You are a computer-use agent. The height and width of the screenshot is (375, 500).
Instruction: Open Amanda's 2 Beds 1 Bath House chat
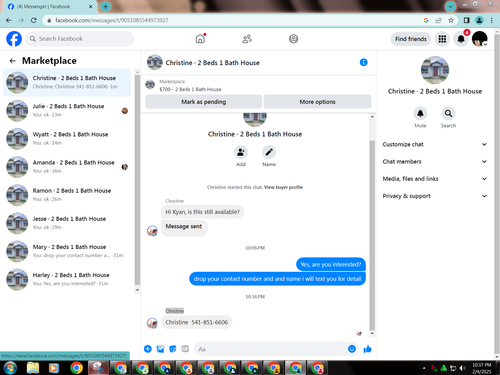click(x=67, y=167)
